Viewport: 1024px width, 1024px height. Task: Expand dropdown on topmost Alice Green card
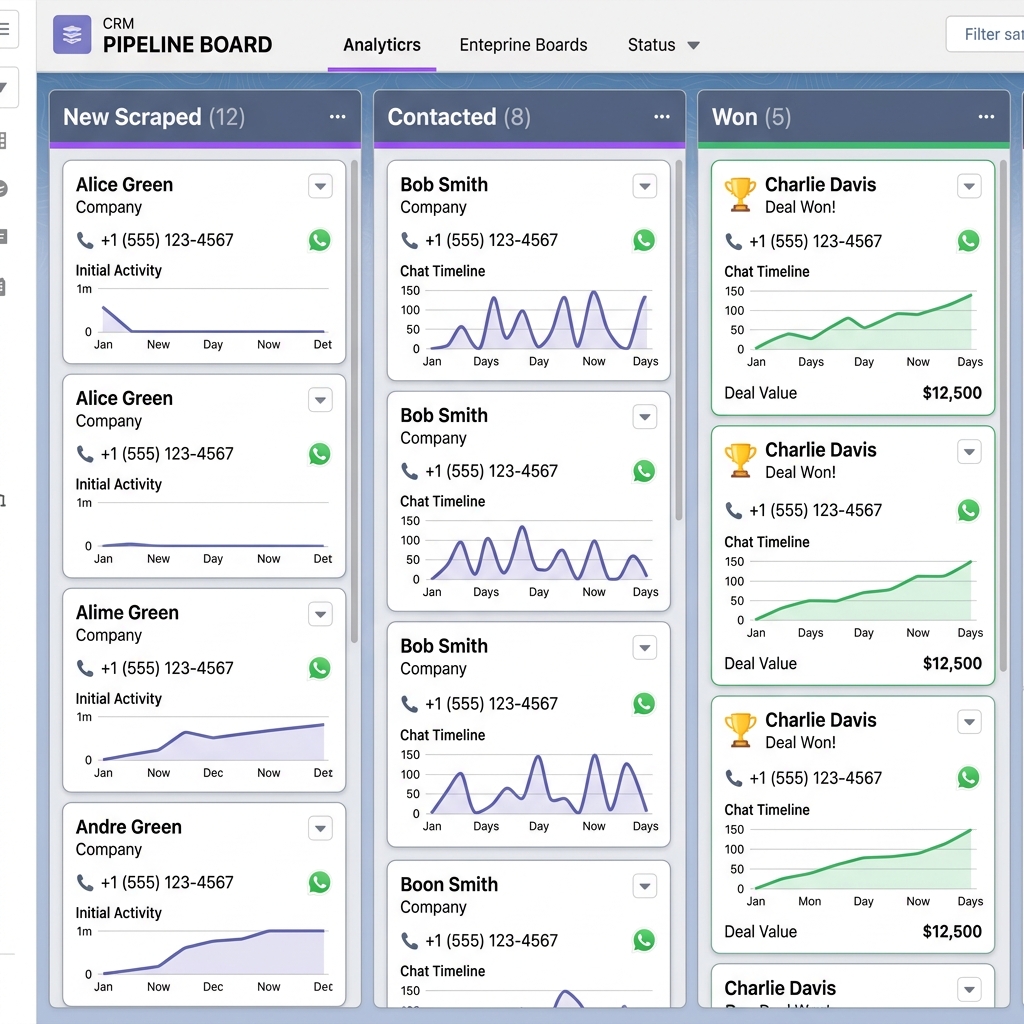click(320, 186)
